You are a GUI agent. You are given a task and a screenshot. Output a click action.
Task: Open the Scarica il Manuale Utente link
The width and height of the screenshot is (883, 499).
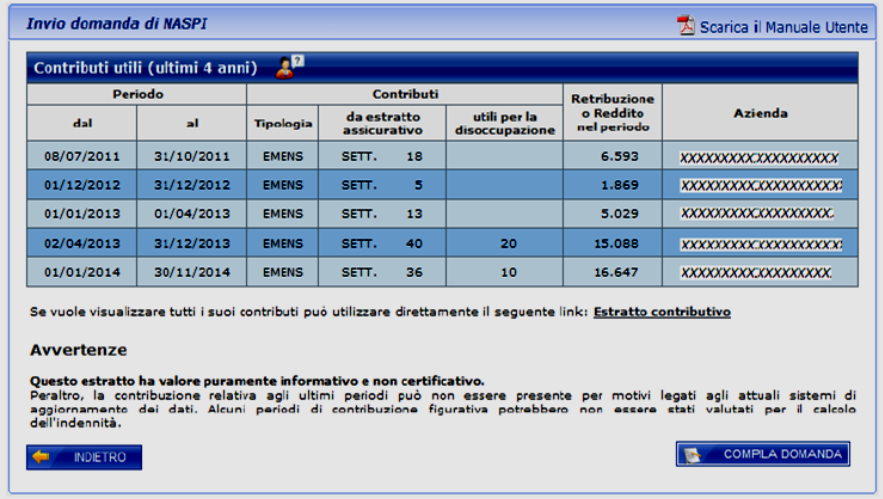click(x=783, y=27)
